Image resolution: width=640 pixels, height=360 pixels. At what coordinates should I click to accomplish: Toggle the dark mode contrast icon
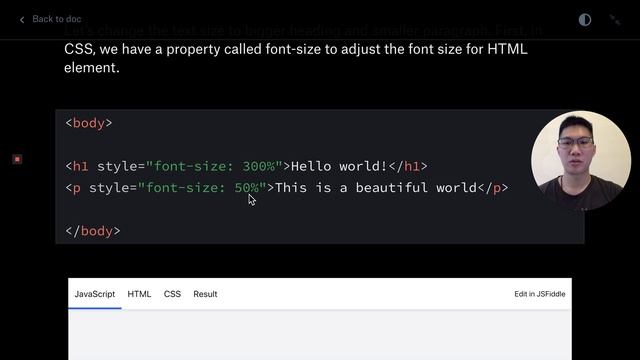point(584,20)
